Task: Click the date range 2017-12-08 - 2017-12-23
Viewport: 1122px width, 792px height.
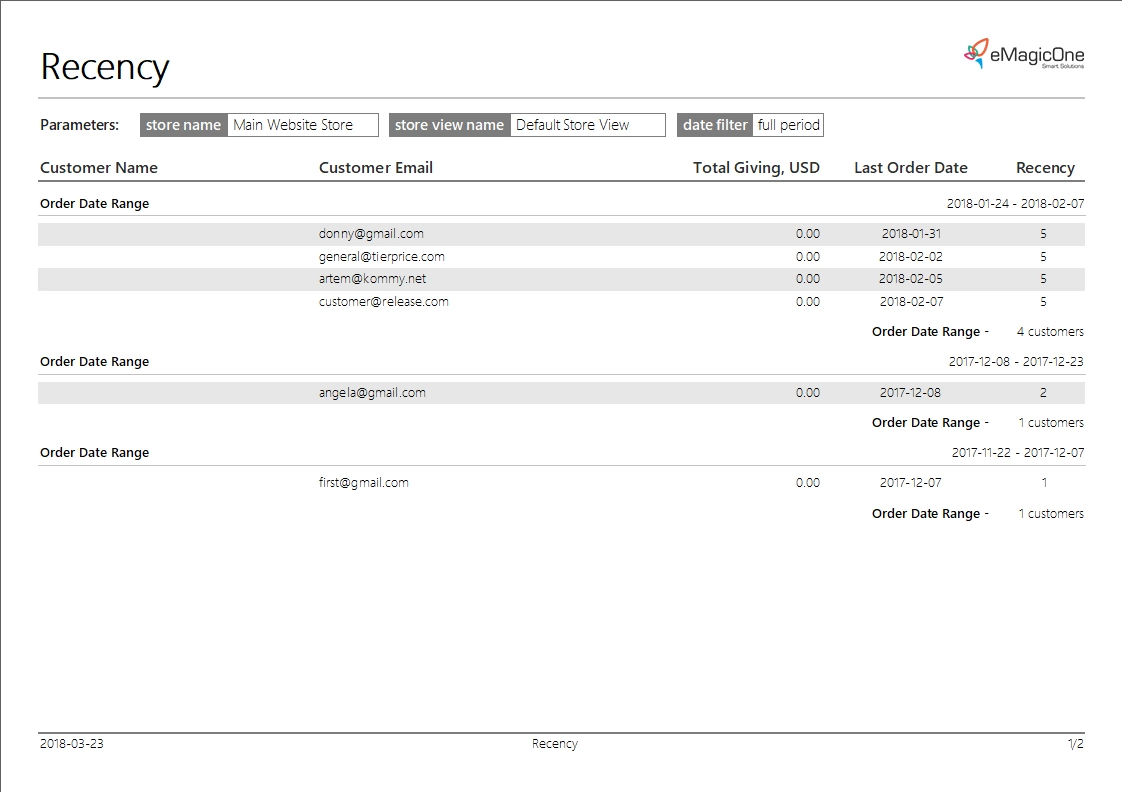Action: [x=1016, y=362]
